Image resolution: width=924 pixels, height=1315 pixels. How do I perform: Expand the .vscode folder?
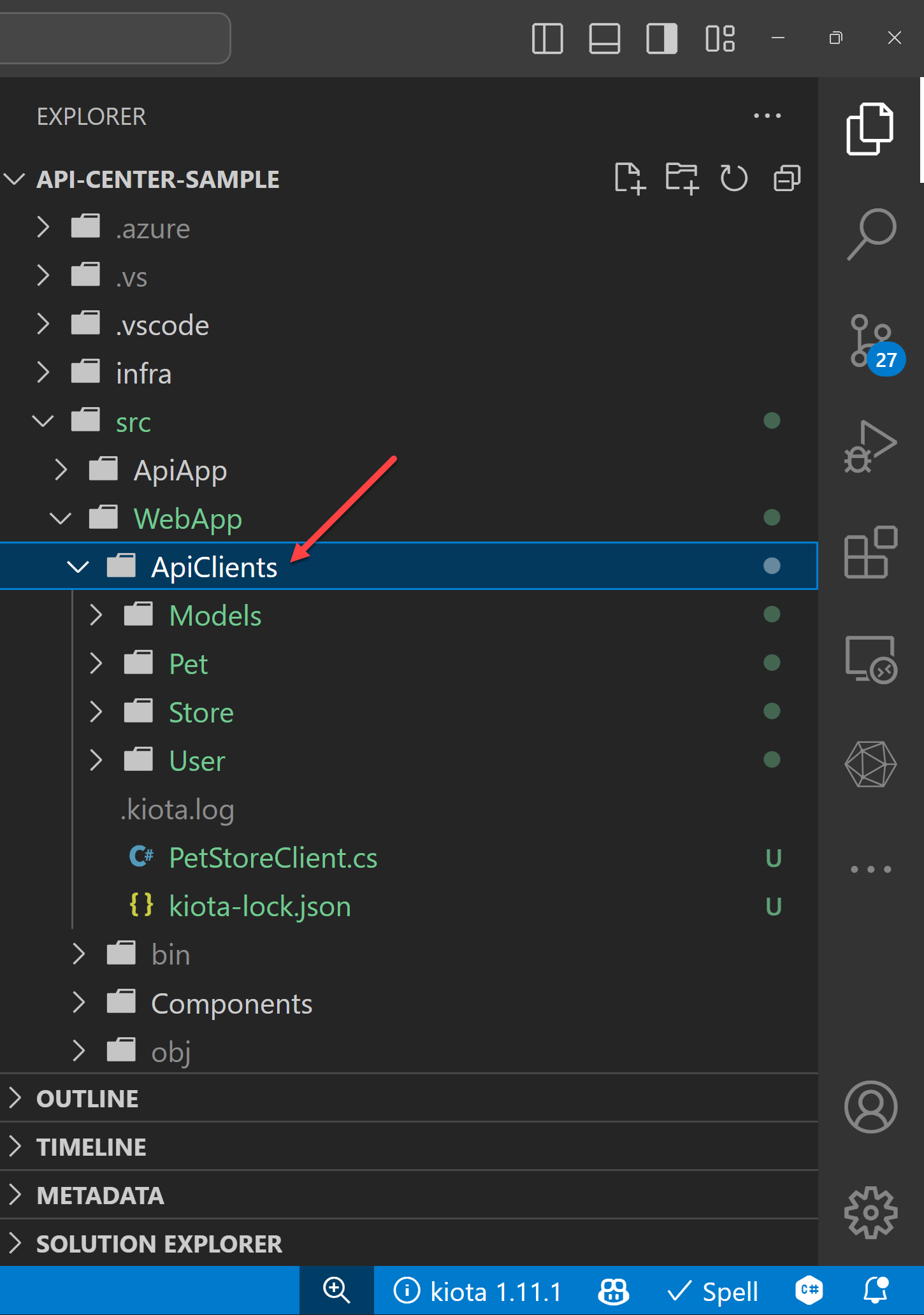409,325
